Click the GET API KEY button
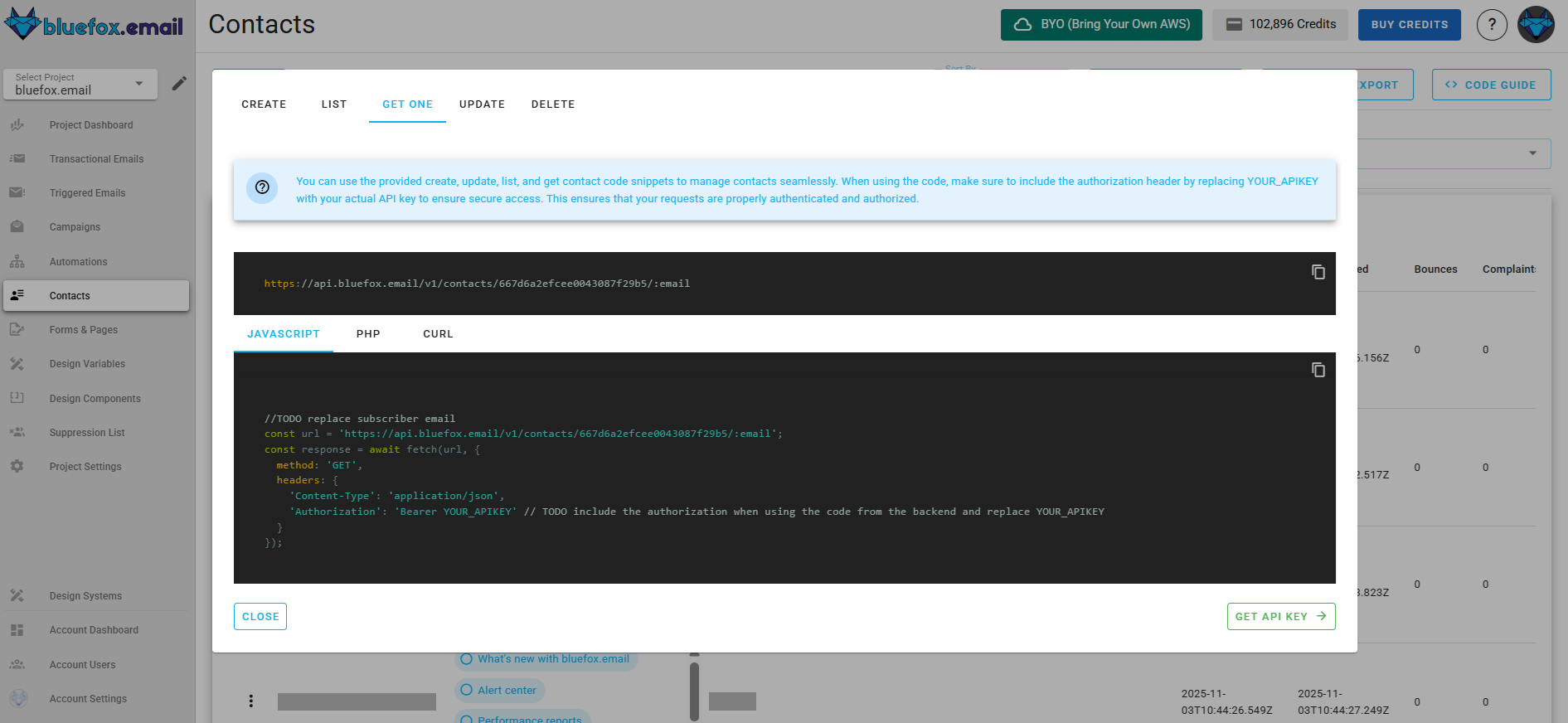1568x723 pixels. 1281,617
